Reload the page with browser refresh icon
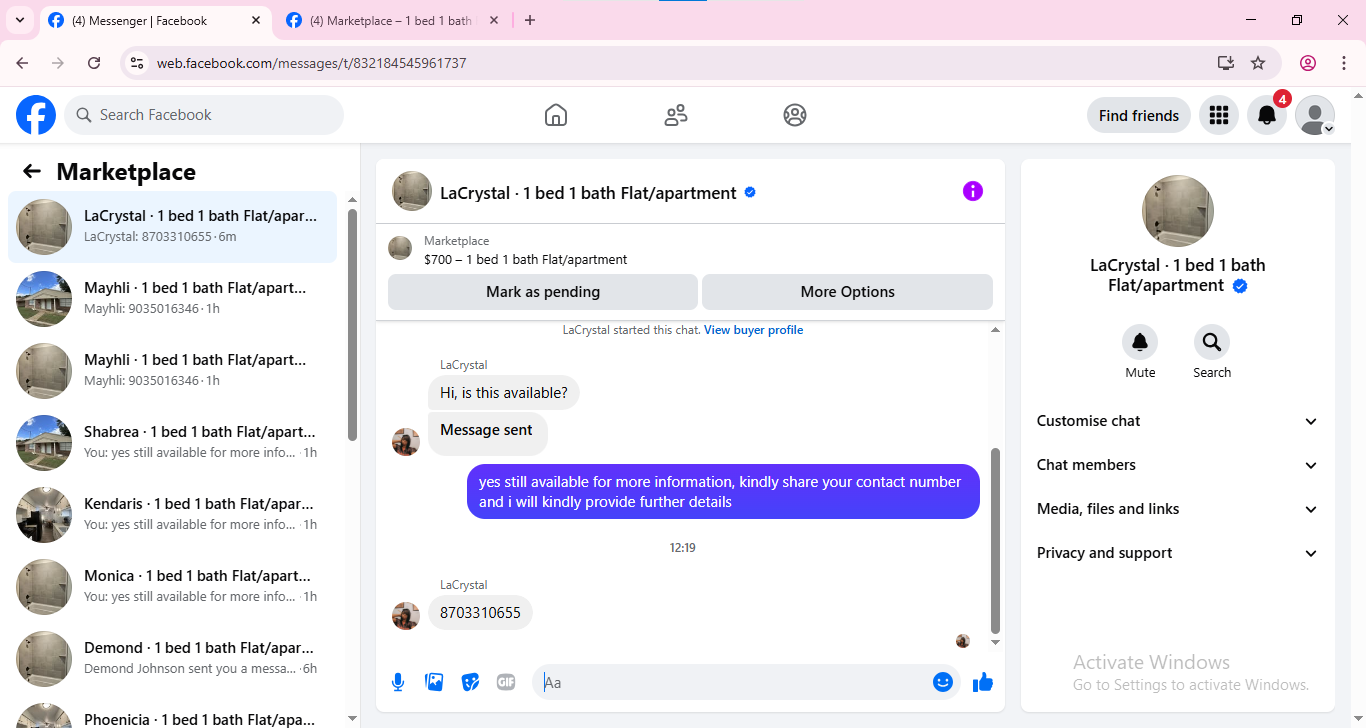The width and height of the screenshot is (1366, 728). point(94,63)
